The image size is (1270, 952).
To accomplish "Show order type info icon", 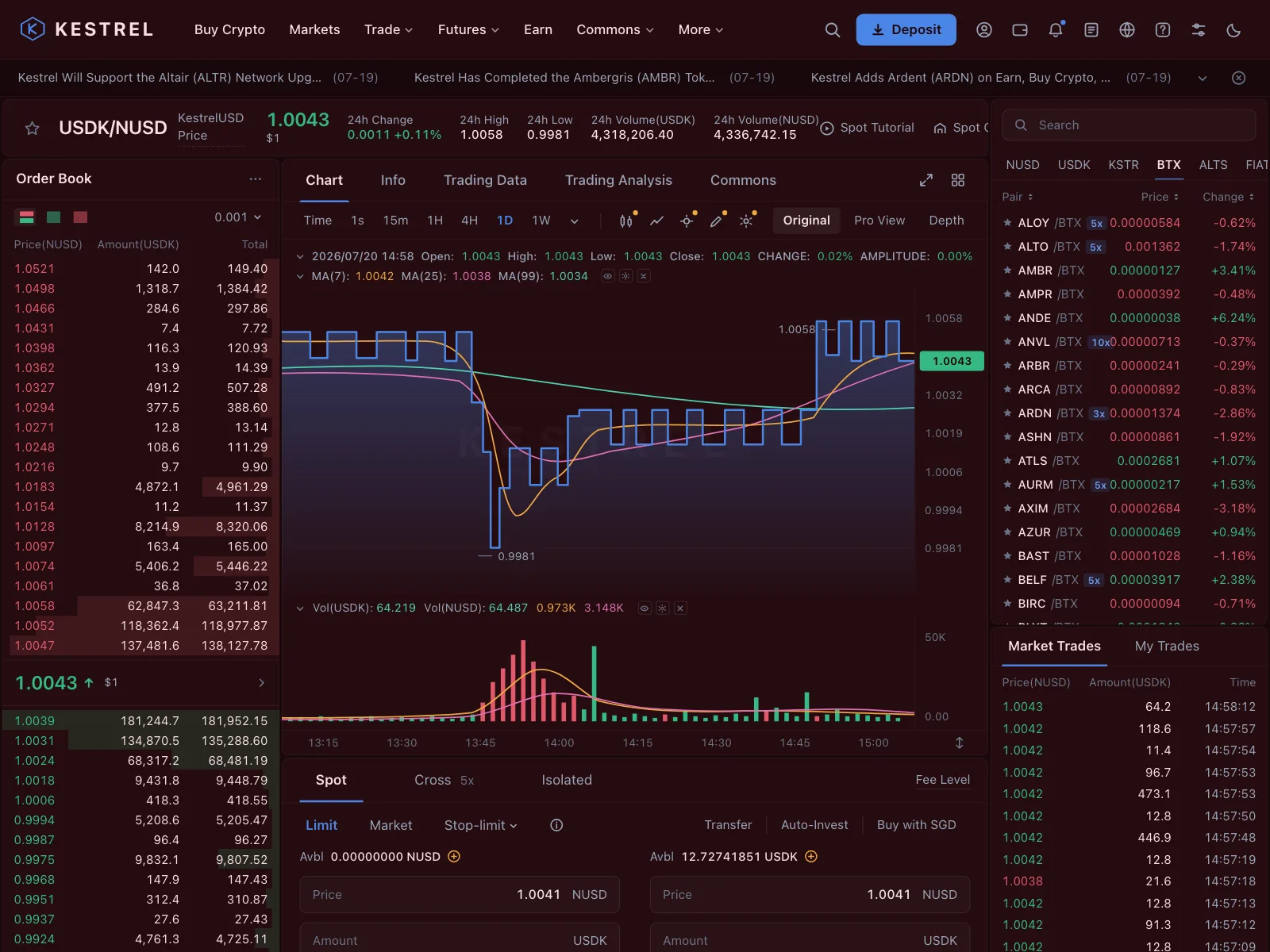I will [x=556, y=825].
